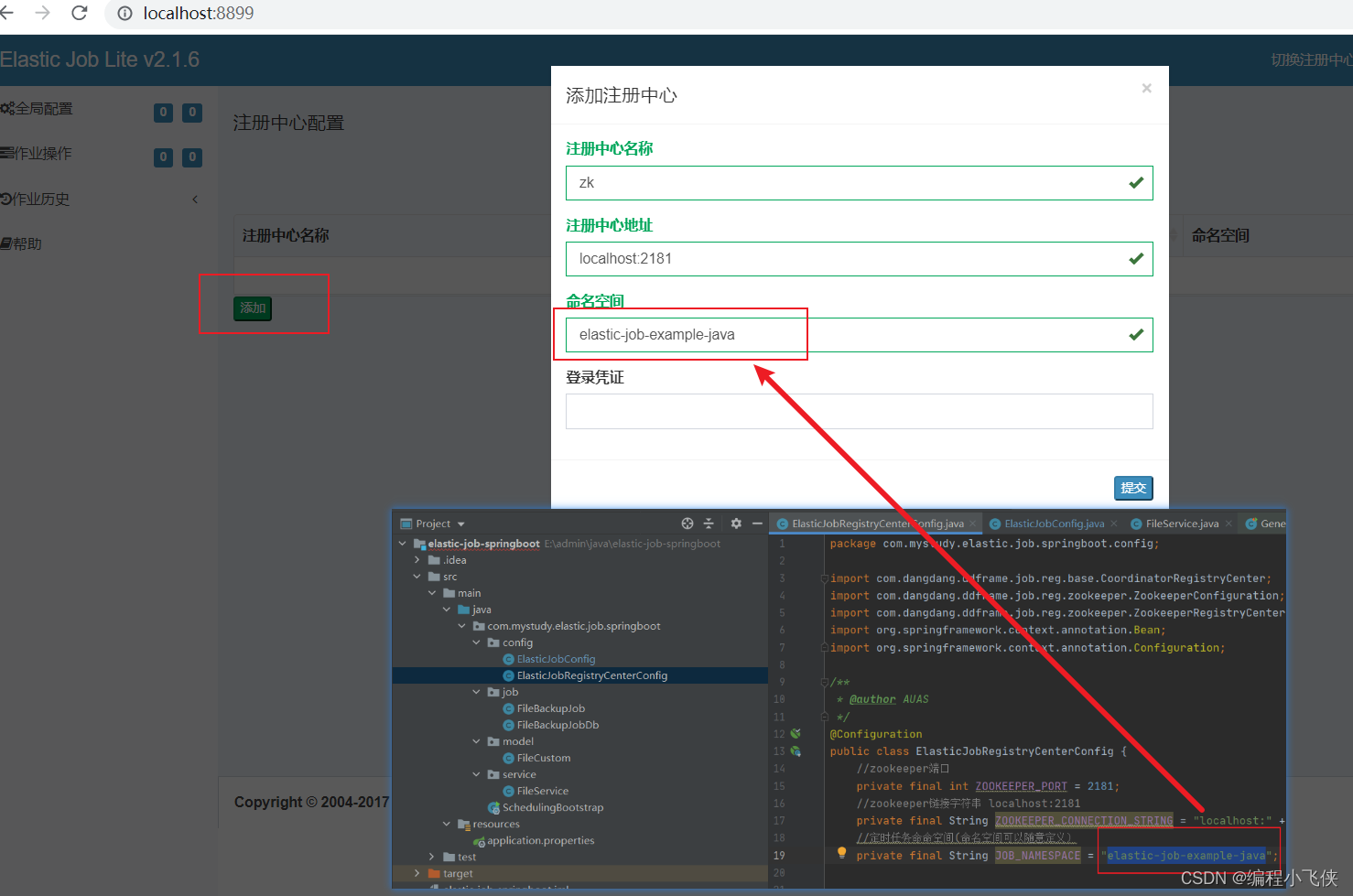Expand the test folder

click(x=432, y=857)
